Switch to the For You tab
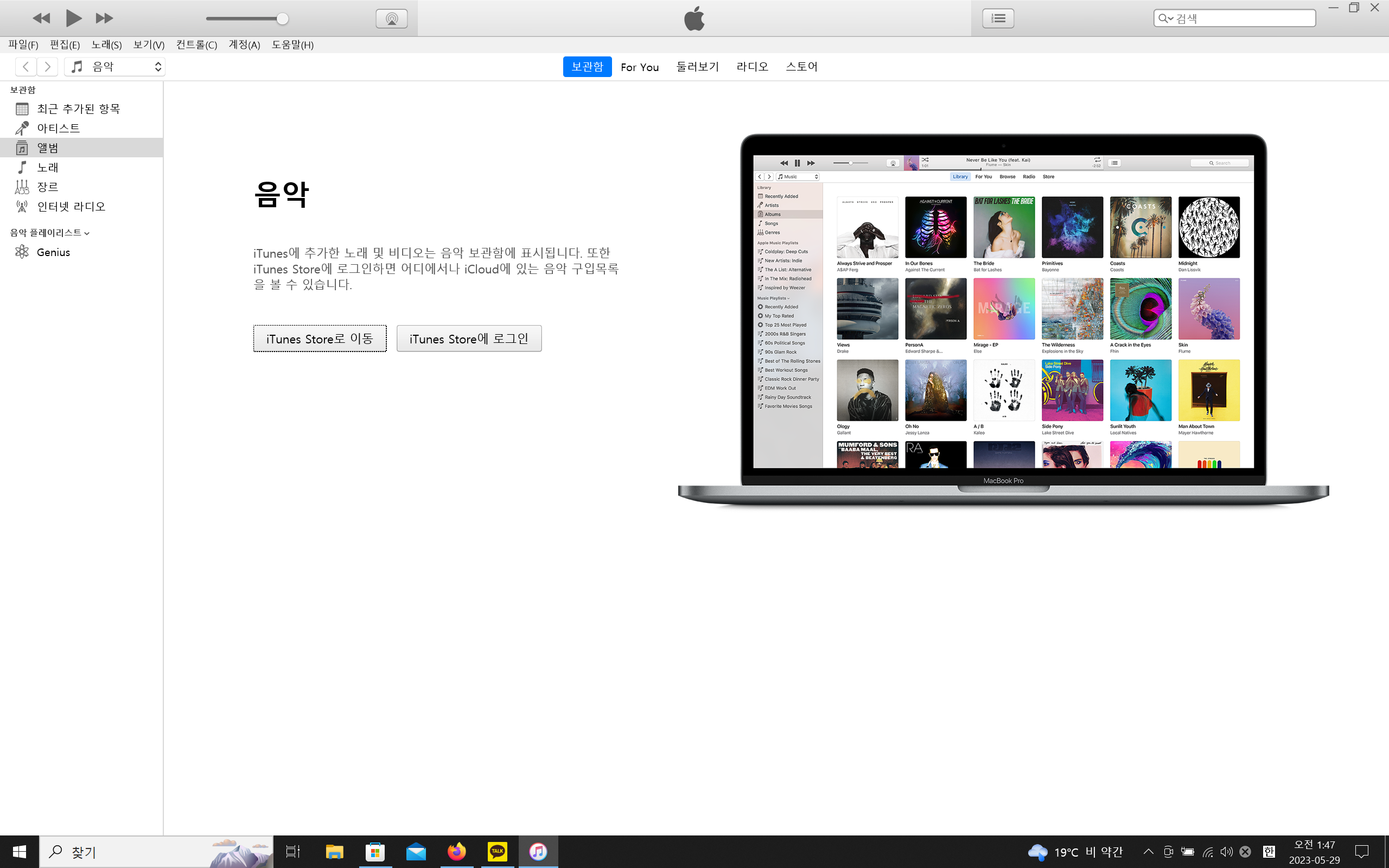The height and width of the screenshot is (868, 1389). 639,67
